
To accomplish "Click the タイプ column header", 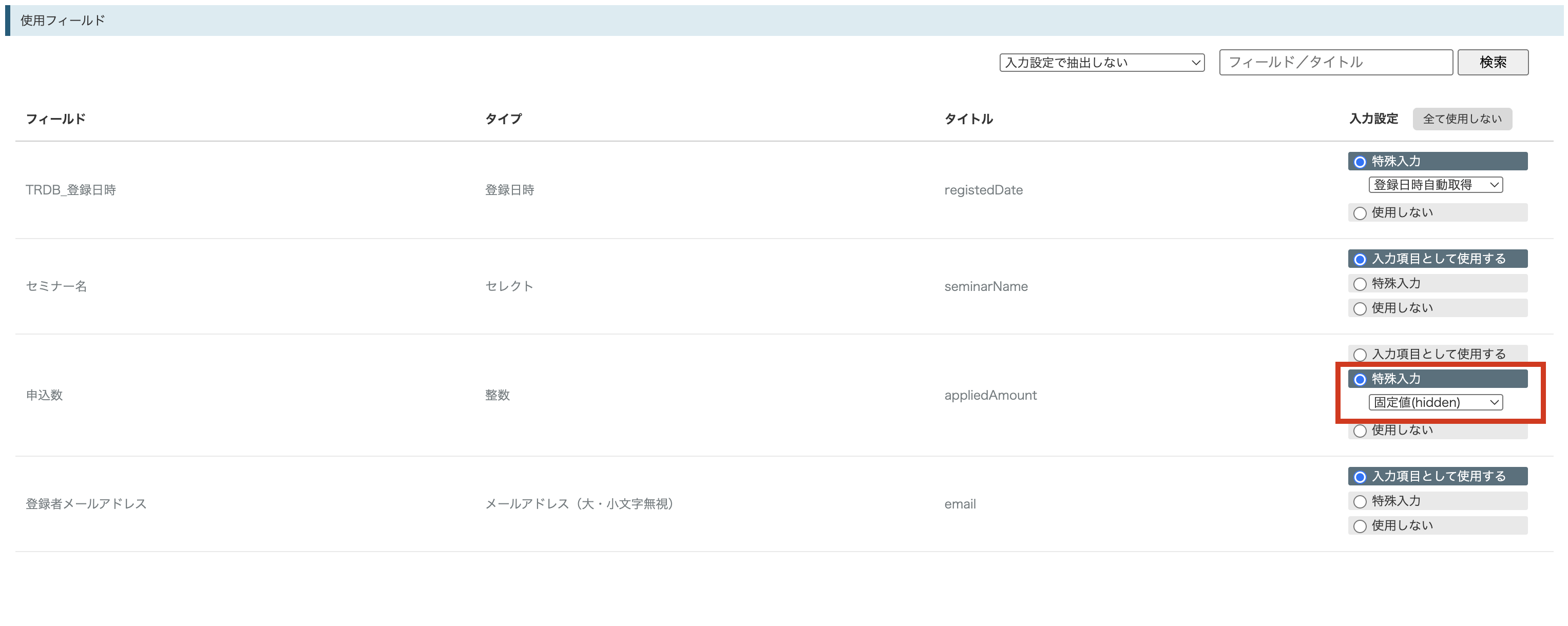I will point(503,119).
